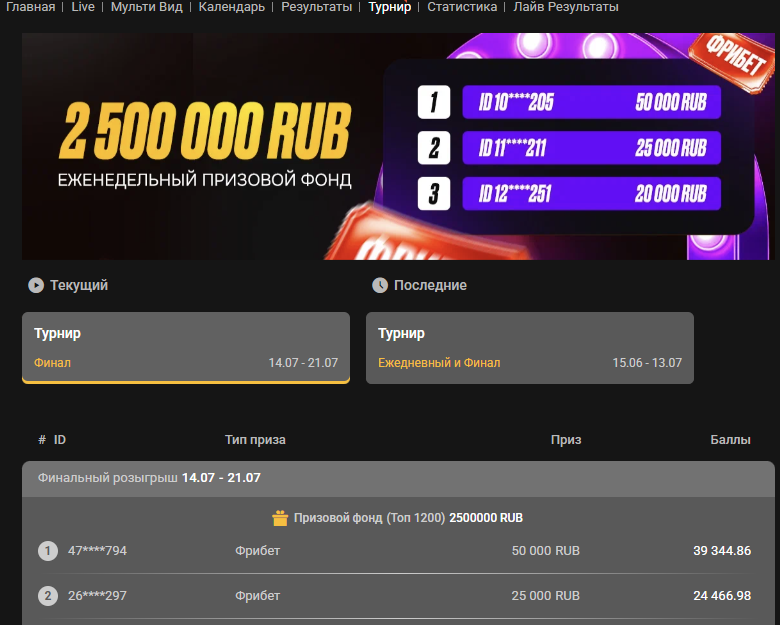Click the gift icon next to Призовой фонд

point(280,518)
